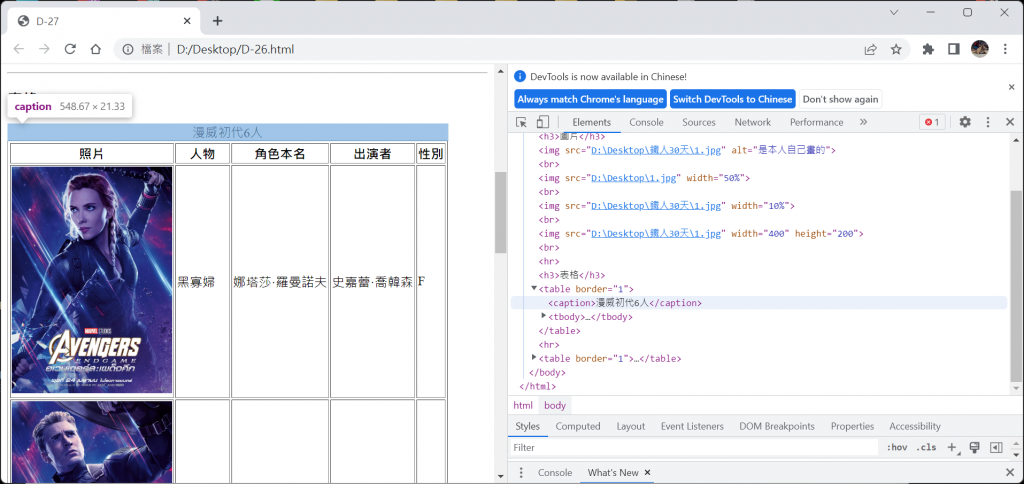The image size is (1024, 484).
Task: Open the Sources tab
Action: point(699,122)
